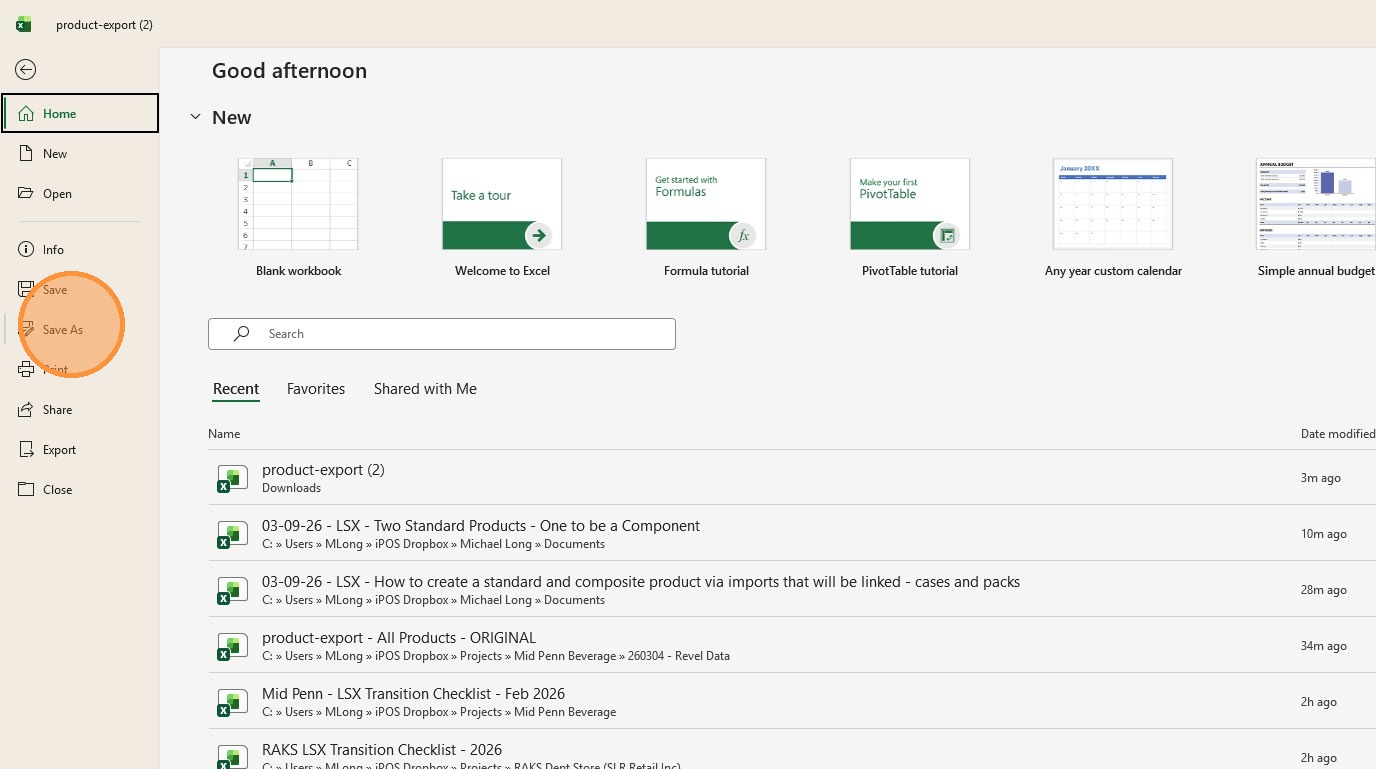Open How to create standard and composite product file
This screenshot has height=769, width=1376.
[x=792, y=589]
